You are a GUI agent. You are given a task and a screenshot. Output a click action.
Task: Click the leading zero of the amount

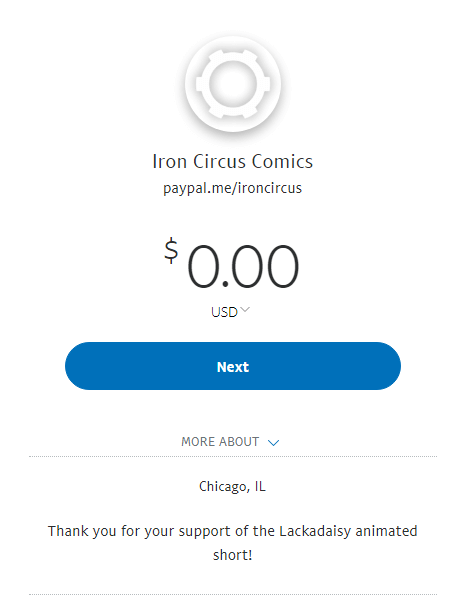(203, 266)
